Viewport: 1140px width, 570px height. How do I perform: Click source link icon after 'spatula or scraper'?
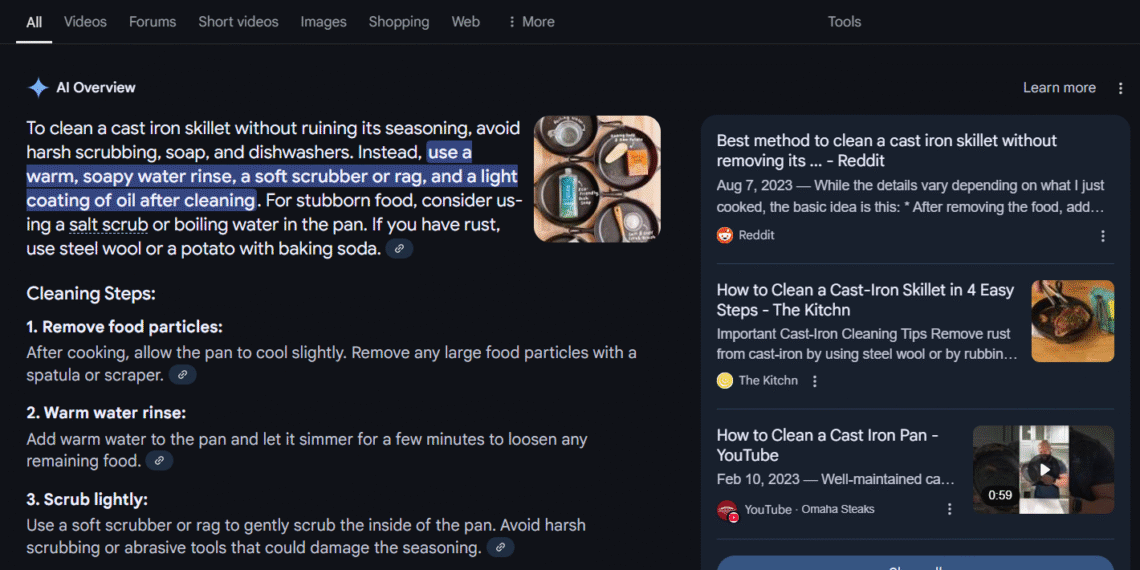[182, 375]
